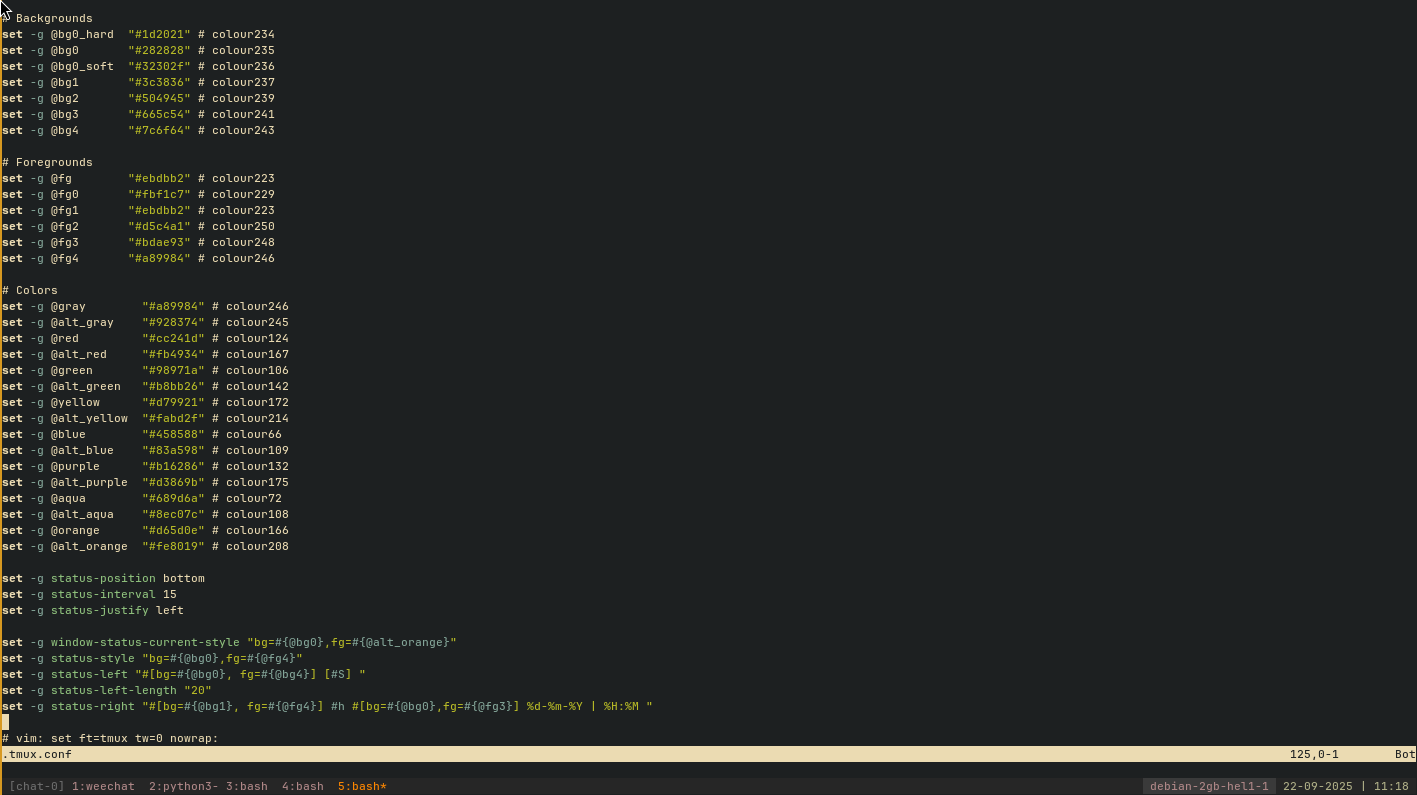Click the vim modeline comment at bottom
The image size is (1417, 795).
tap(110, 738)
